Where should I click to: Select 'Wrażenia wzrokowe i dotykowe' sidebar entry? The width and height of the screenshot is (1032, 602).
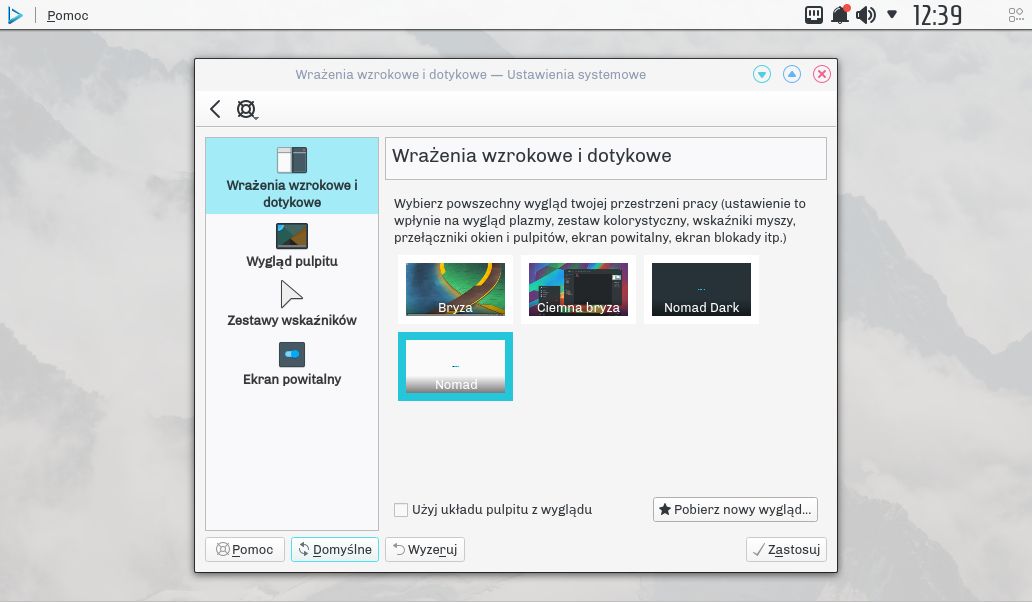click(x=290, y=177)
